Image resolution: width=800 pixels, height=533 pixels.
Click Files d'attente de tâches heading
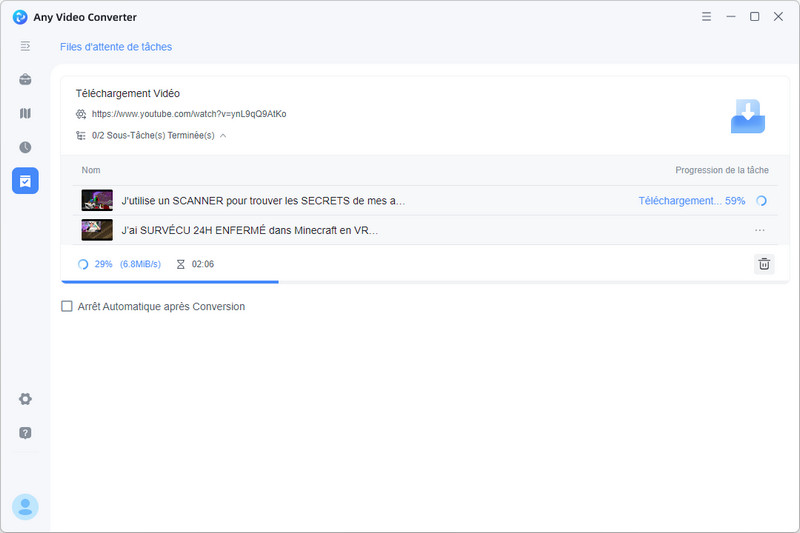tap(115, 47)
